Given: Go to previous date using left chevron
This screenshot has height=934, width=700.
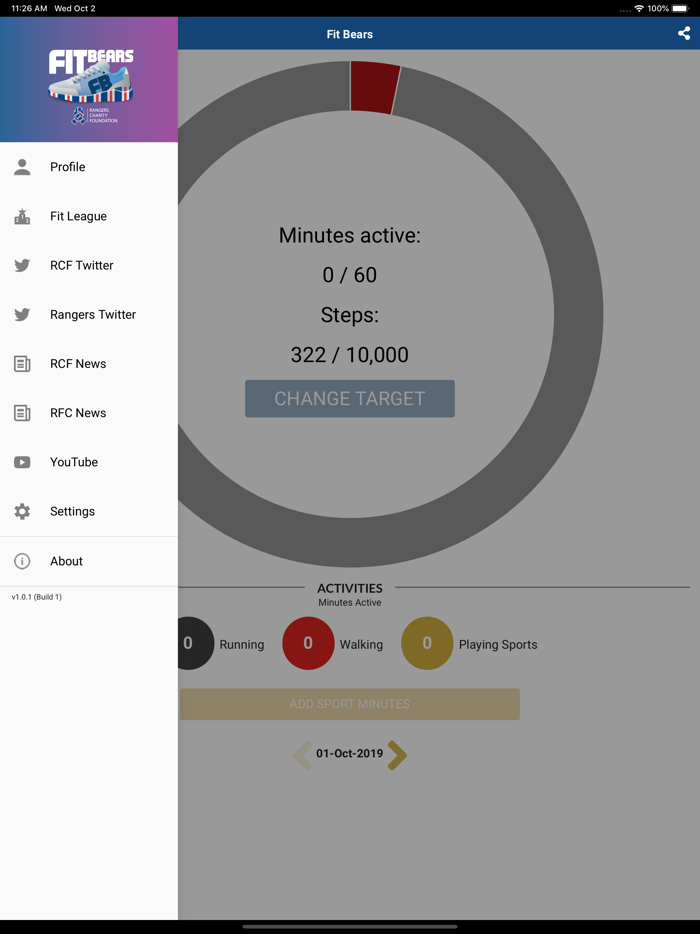Looking at the screenshot, I should (x=302, y=755).
